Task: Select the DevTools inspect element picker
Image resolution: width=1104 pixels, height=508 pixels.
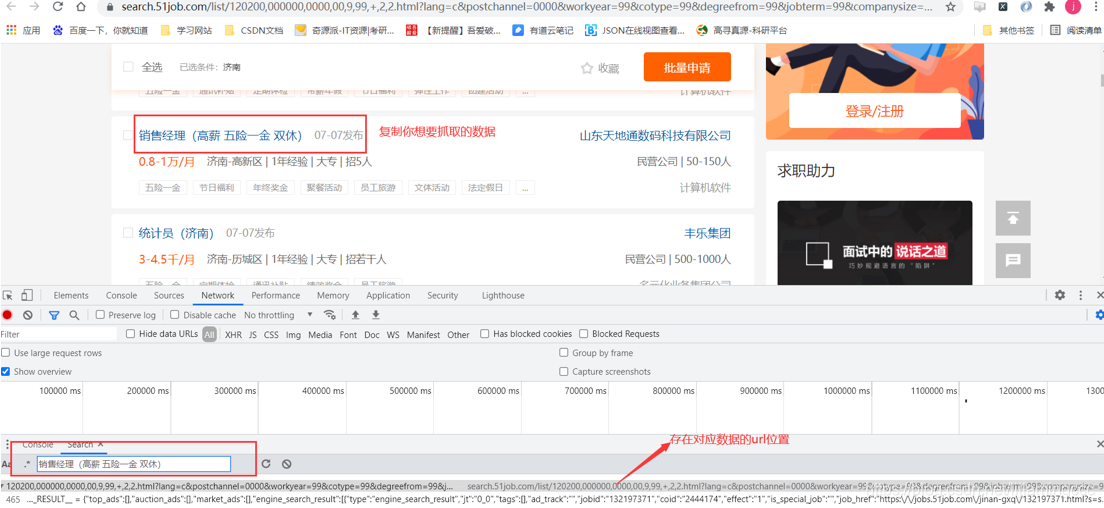Action: [x=8, y=296]
